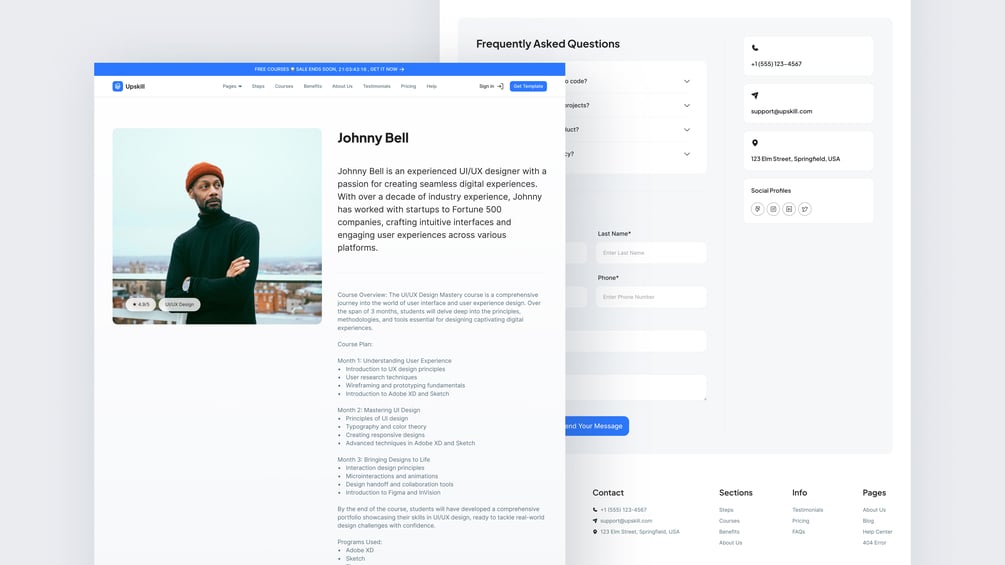Open Blog link in footer Pages
Image resolution: width=1005 pixels, height=565 pixels.
868,521
